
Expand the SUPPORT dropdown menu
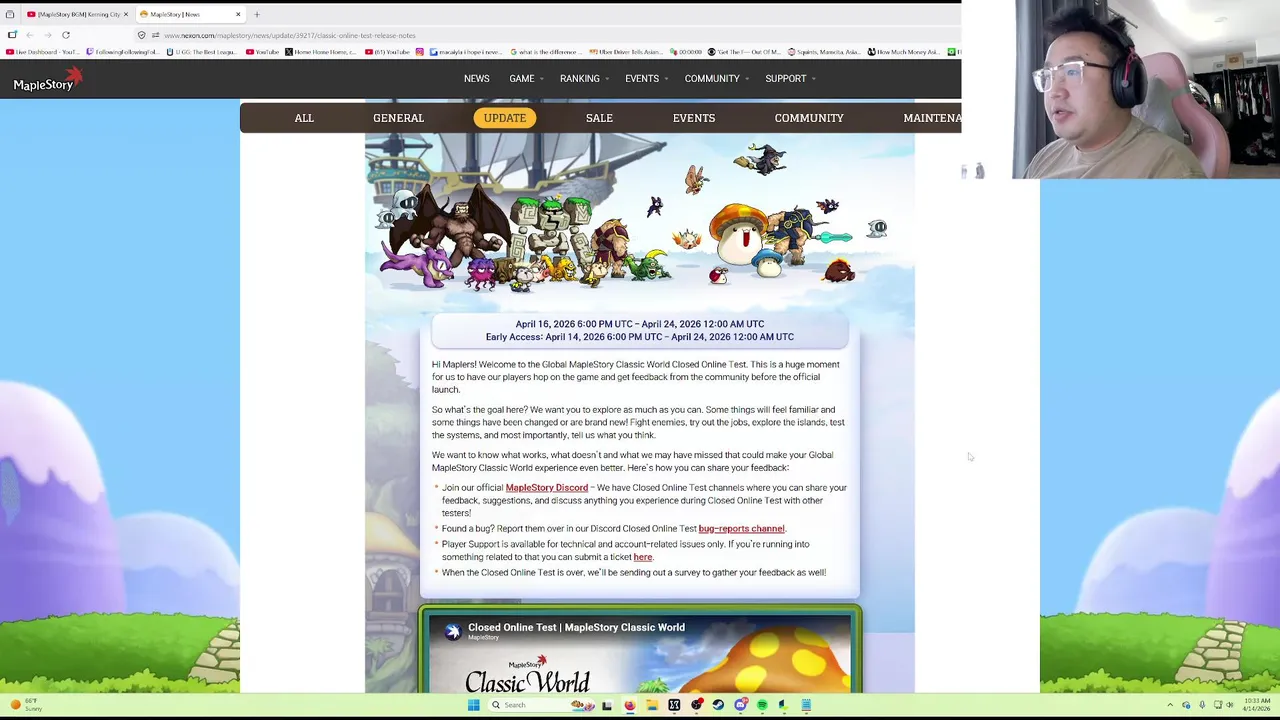coord(790,79)
